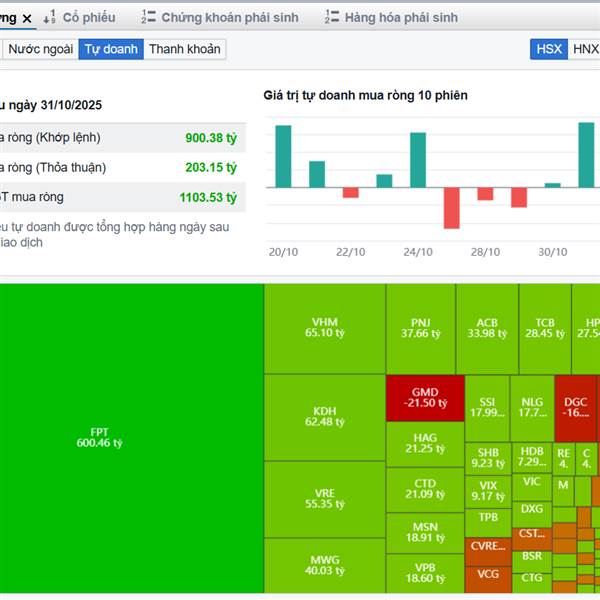Select the DXG tile
Viewport: 600px width, 600px height.
pos(532,514)
